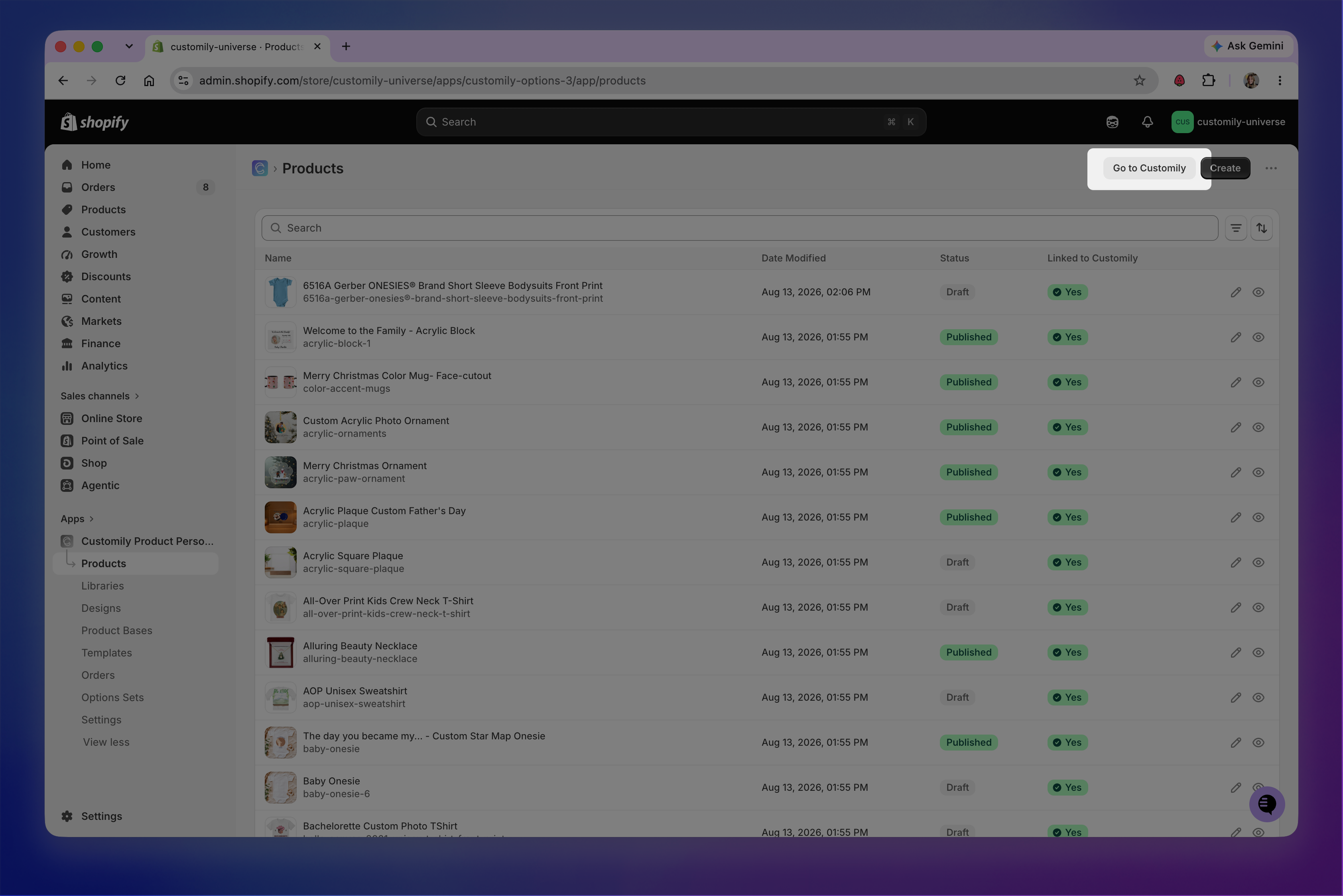The width and height of the screenshot is (1343, 896).
Task: Open the Shopify Sidekick assistant icon
Action: click(1112, 122)
